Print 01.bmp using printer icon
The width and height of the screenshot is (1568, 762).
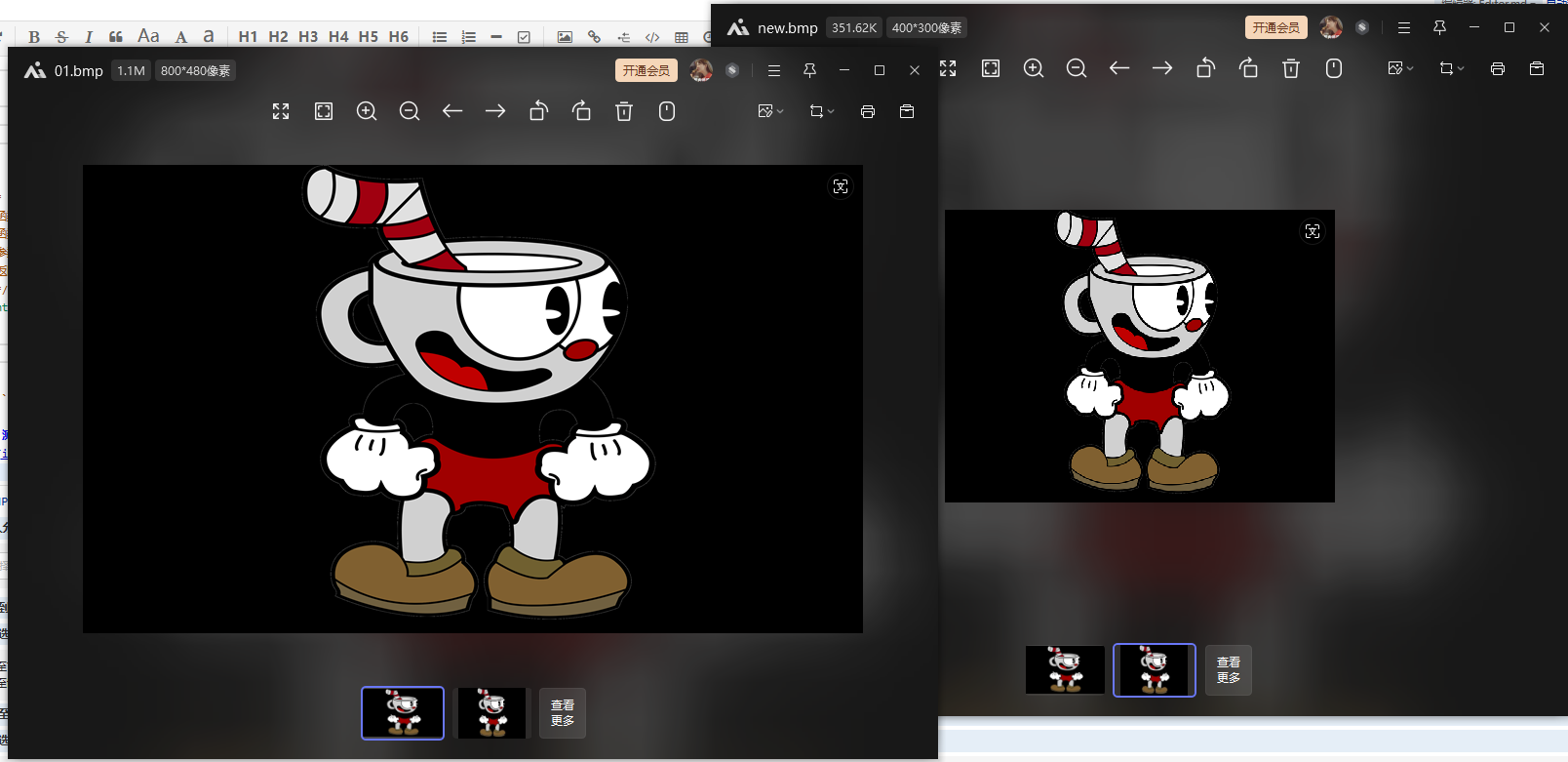pyautogui.click(x=868, y=111)
